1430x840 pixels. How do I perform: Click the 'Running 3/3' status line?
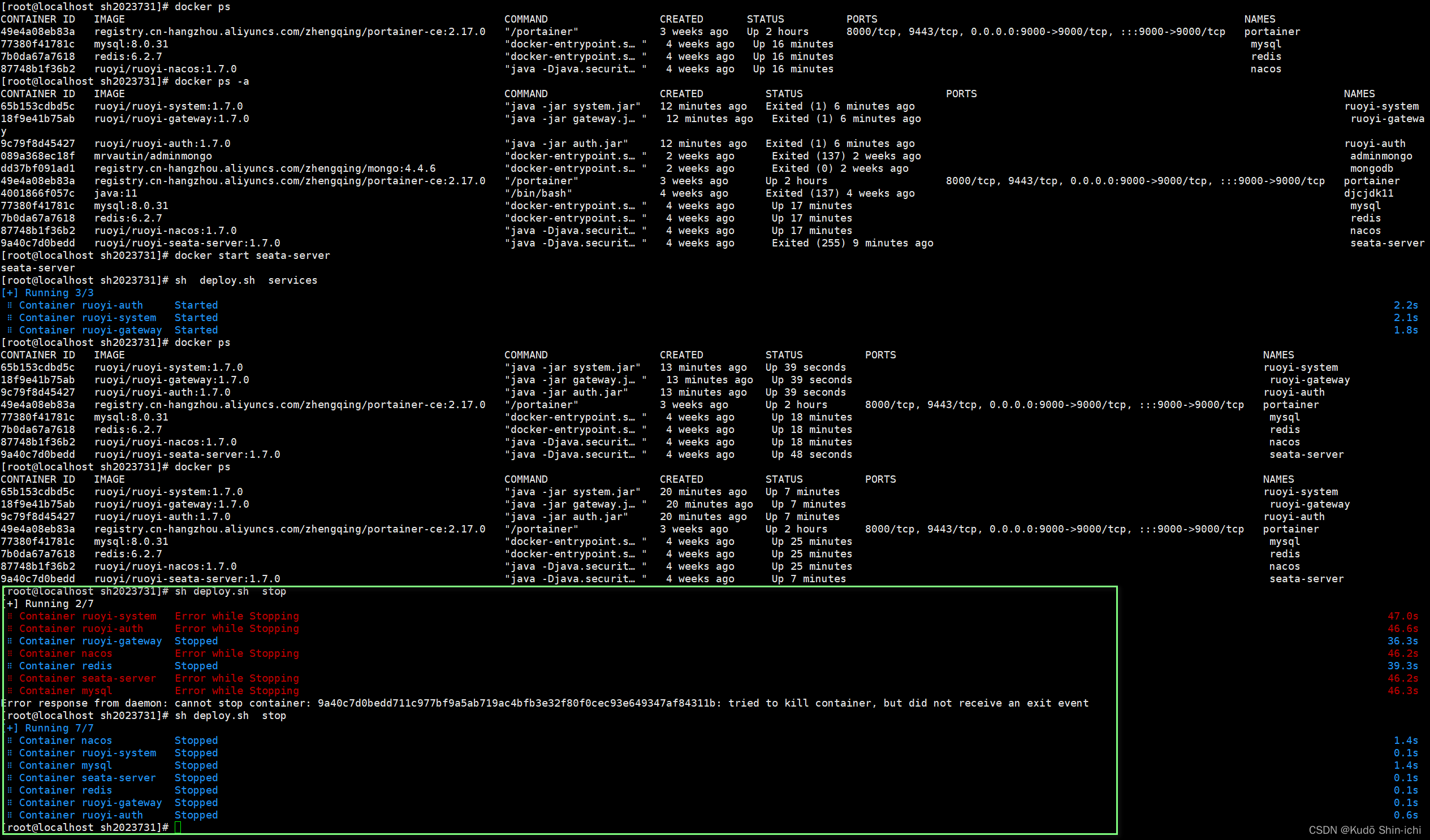[x=47, y=293]
